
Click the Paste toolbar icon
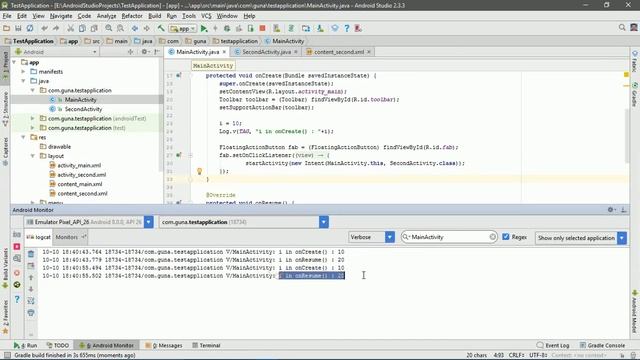pos(94,28)
